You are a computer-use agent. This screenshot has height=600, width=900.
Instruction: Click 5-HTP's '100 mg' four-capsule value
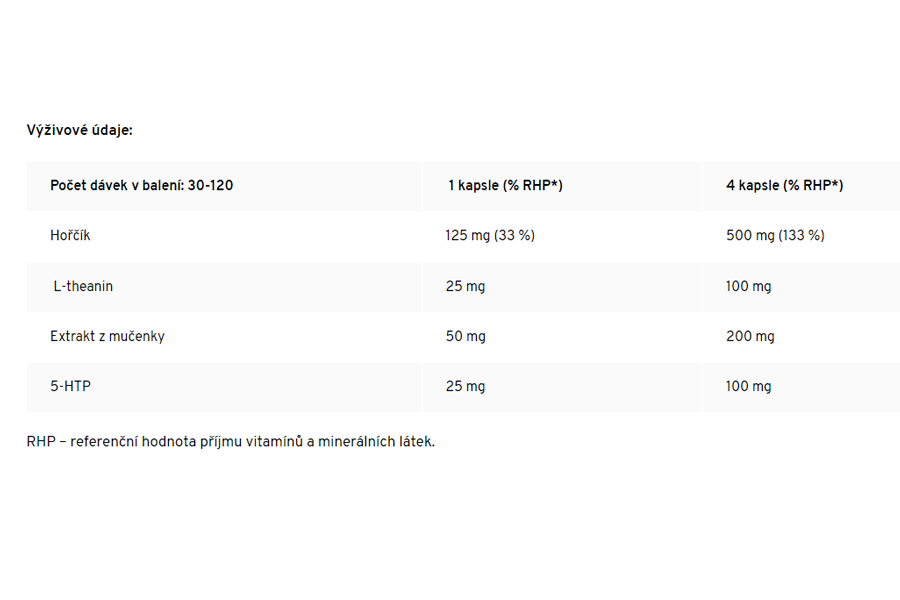point(749,386)
